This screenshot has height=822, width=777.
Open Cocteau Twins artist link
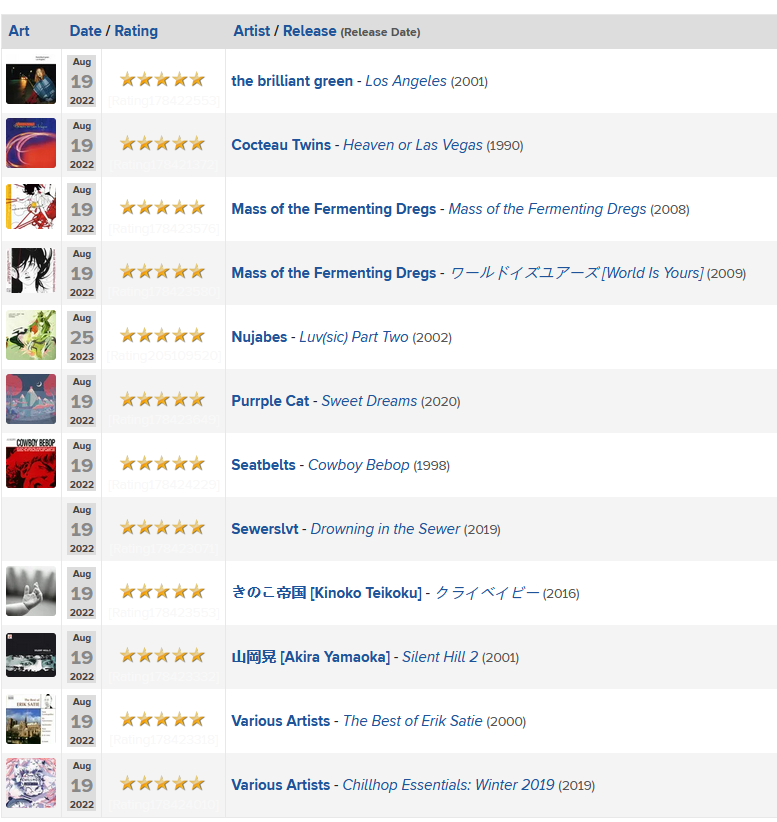pos(281,145)
